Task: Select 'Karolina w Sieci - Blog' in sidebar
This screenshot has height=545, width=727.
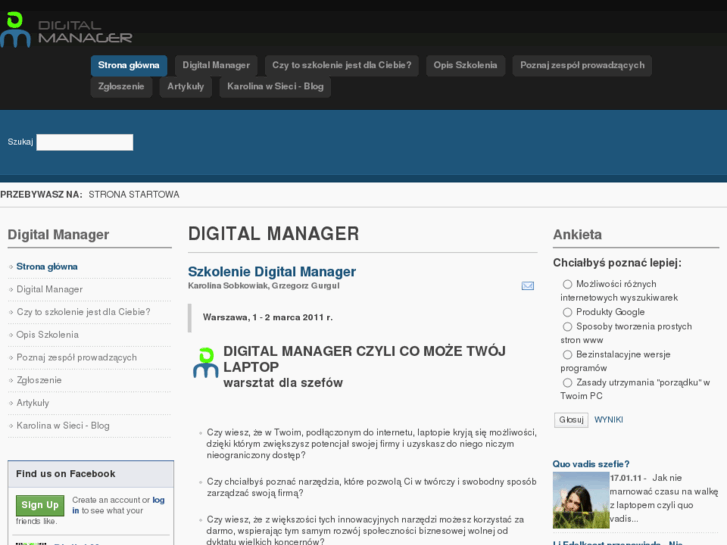Action: point(63,426)
